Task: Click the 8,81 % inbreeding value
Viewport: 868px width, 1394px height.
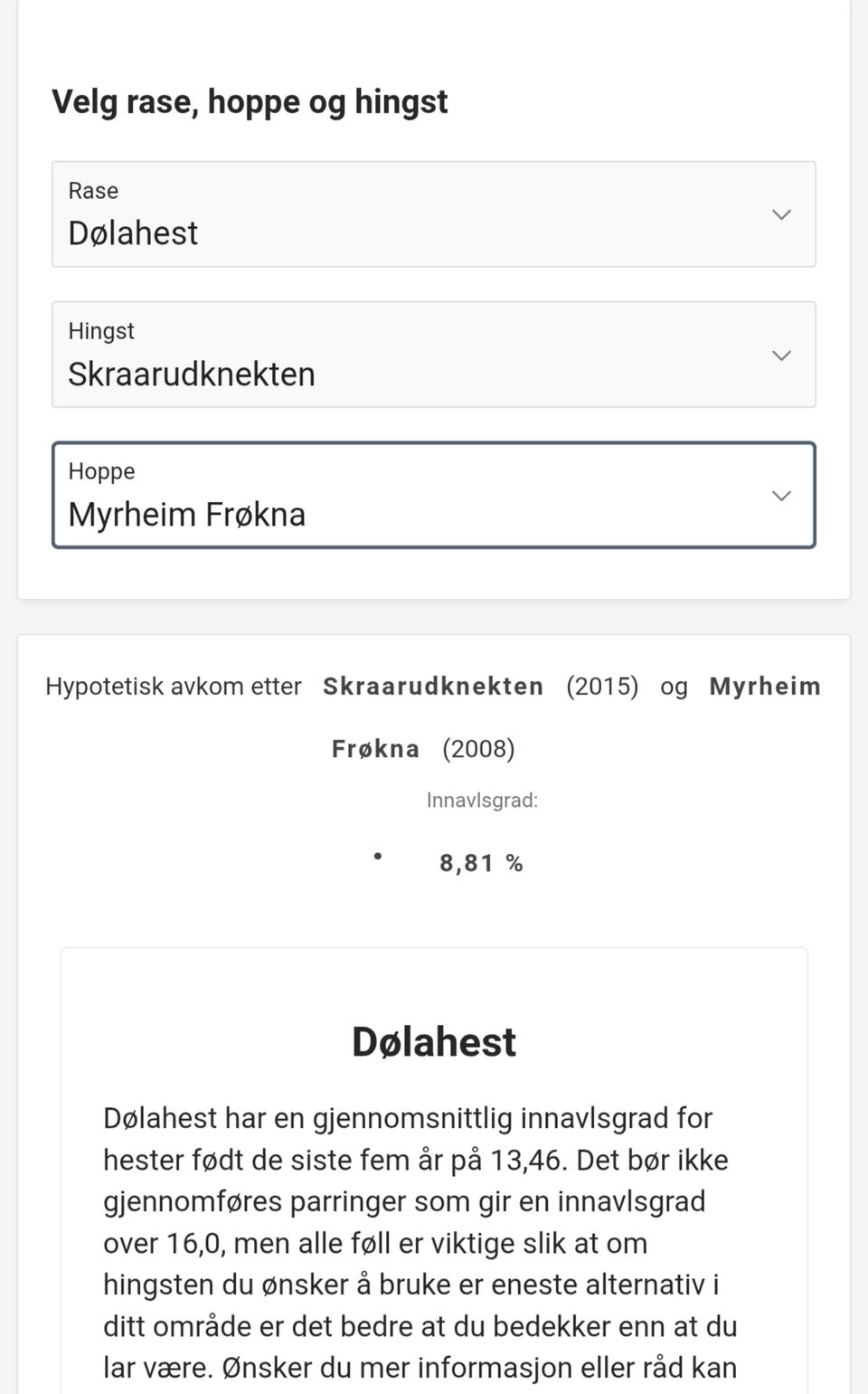Action: click(481, 863)
